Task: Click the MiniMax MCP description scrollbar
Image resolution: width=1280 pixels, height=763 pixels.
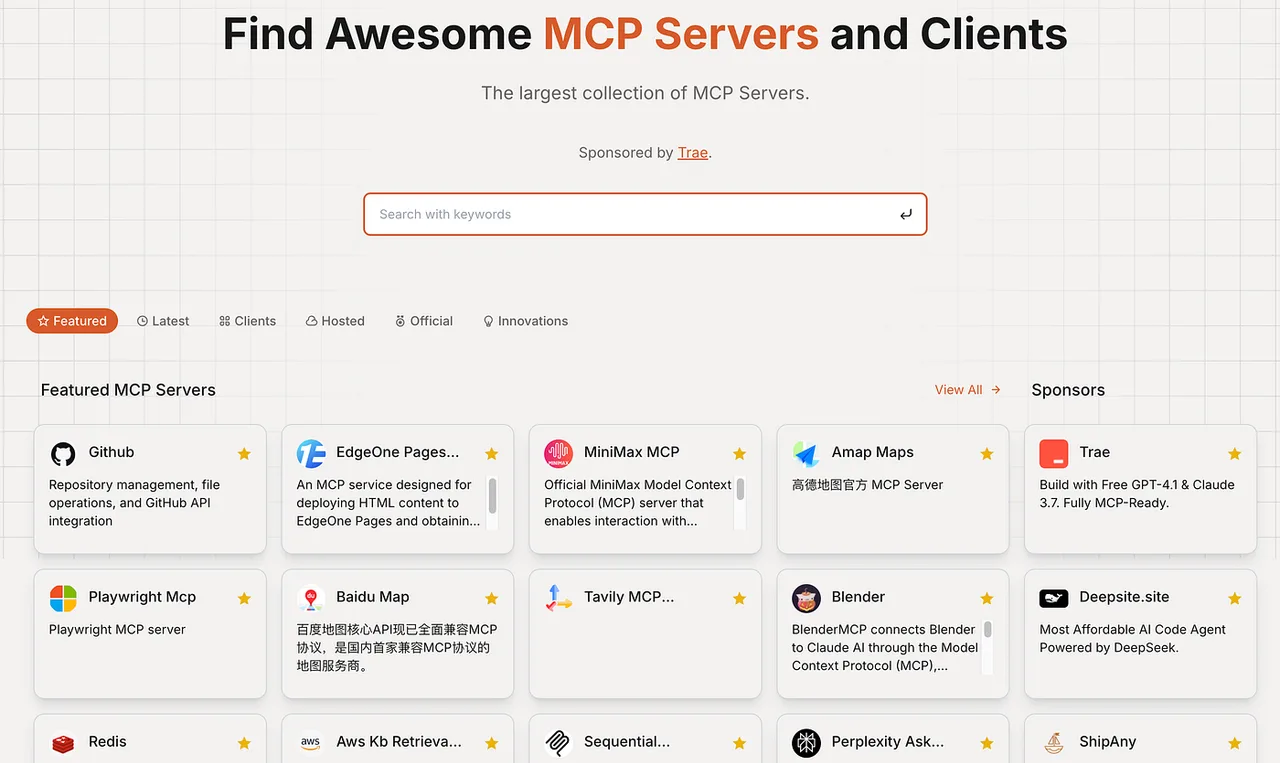Action: (x=740, y=502)
